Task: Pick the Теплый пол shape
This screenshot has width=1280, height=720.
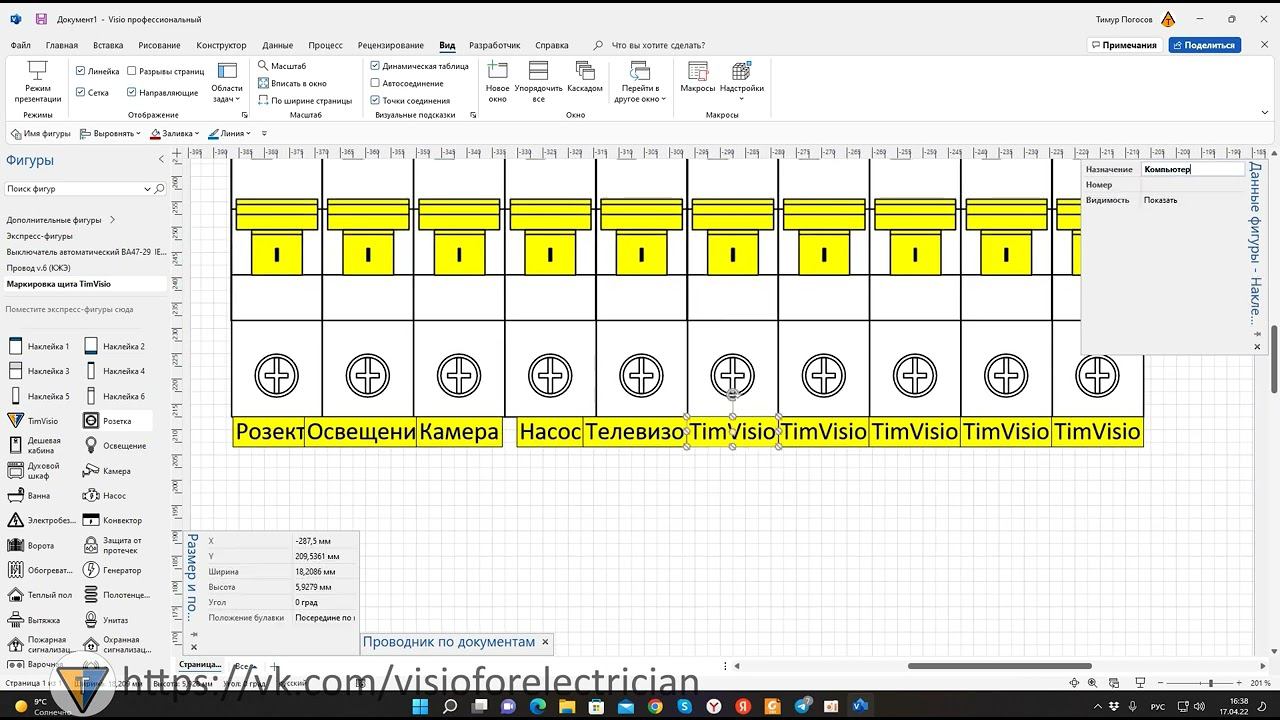Action: pyautogui.click(x=40, y=595)
